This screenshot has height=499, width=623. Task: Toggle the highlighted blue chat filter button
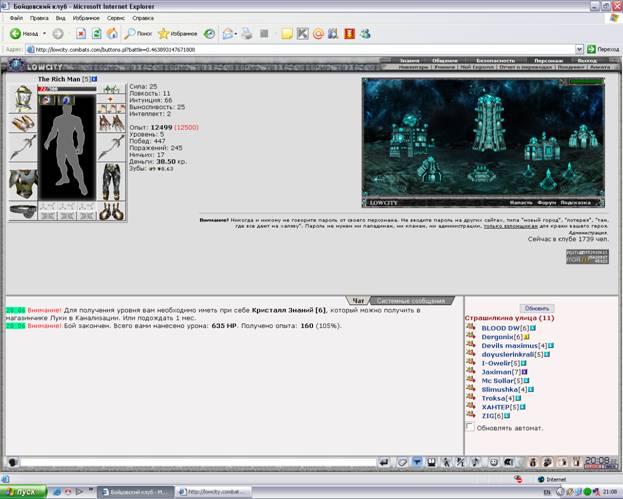click(417, 462)
